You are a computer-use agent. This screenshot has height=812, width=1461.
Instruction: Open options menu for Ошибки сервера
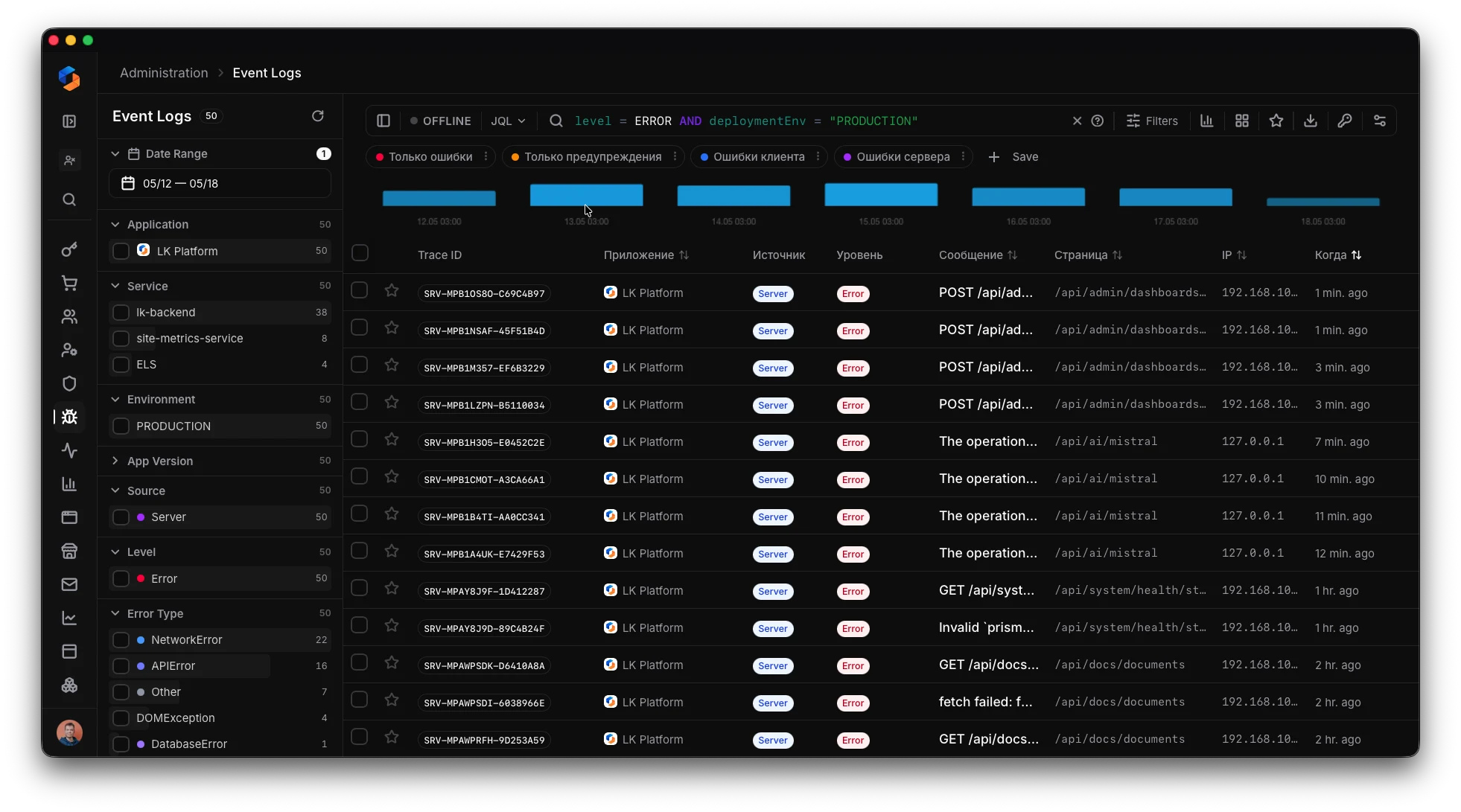click(x=964, y=157)
